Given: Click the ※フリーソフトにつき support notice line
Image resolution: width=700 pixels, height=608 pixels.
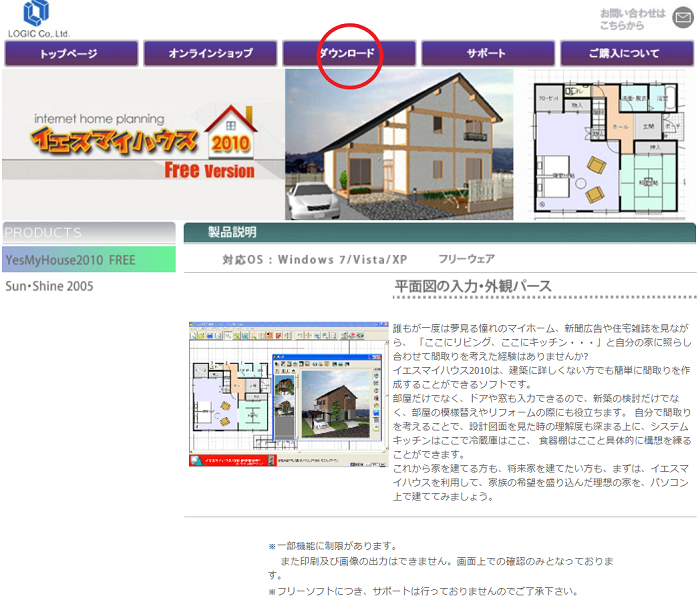Looking at the screenshot, I should point(423,591).
